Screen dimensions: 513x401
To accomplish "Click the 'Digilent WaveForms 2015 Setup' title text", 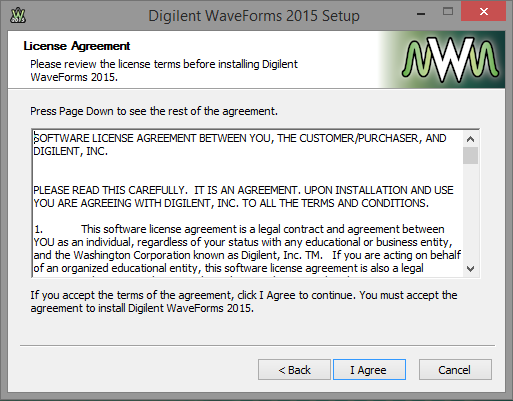I will [254, 16].
